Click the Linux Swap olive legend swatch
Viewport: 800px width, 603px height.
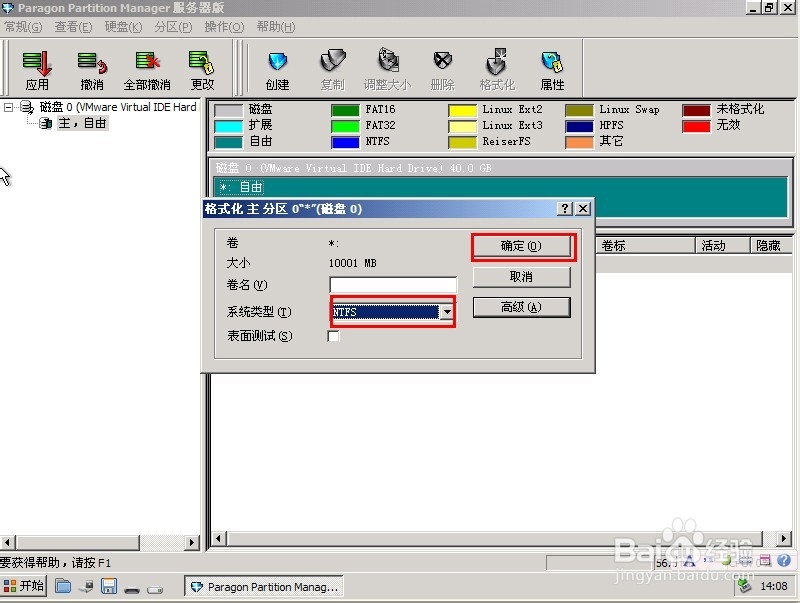click(x=580, y=110)
